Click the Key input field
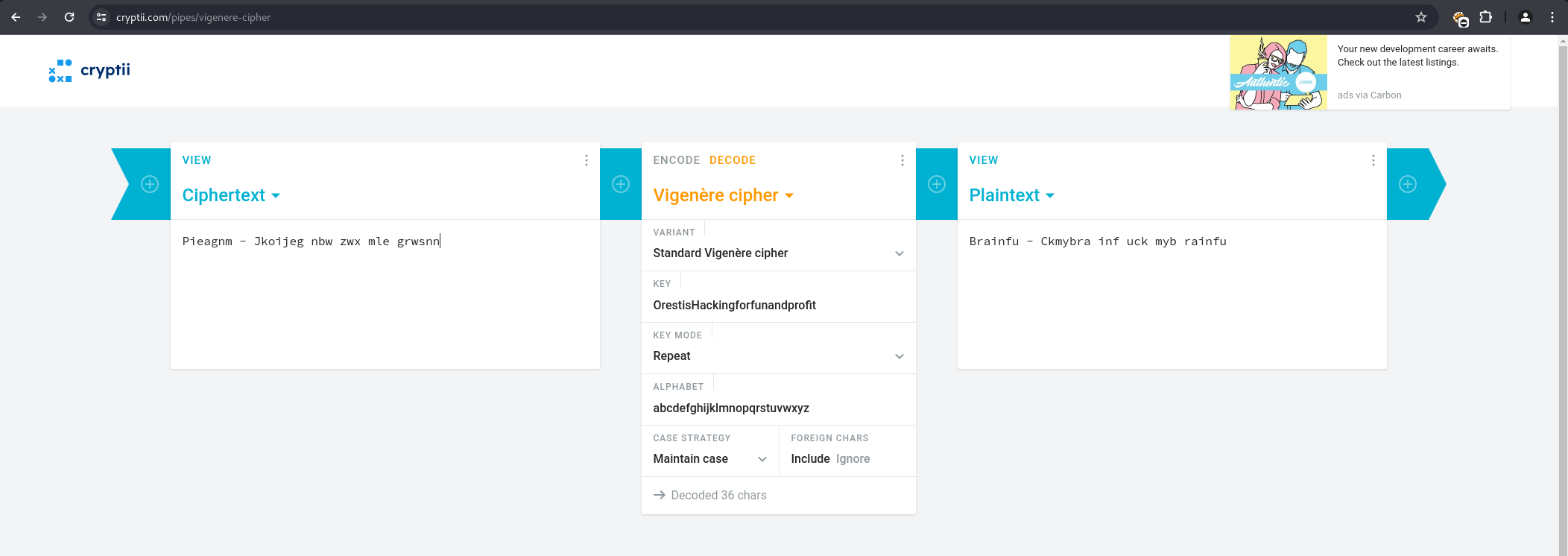1568x556 pixels. 778,306
